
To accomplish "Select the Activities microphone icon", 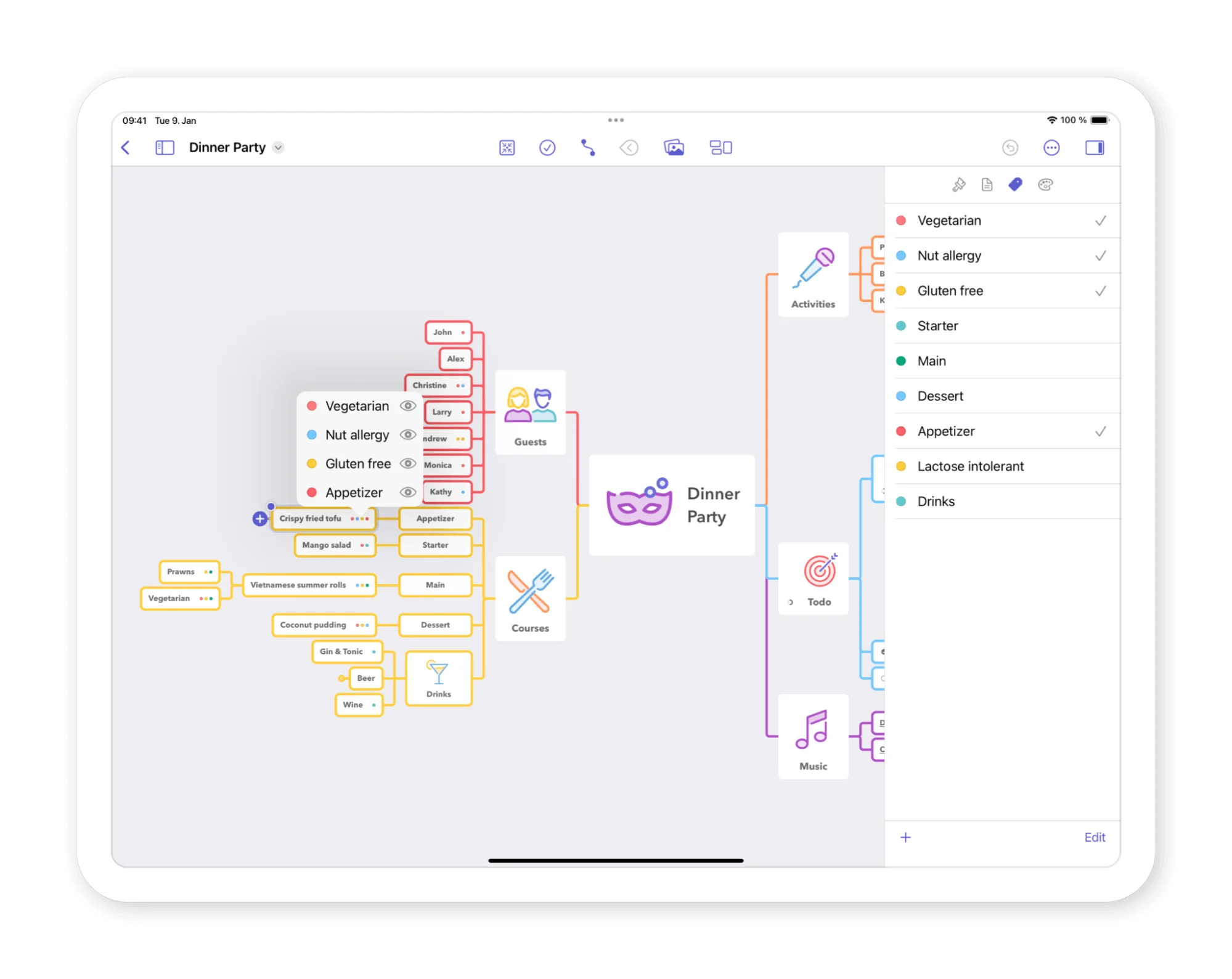I will pyautogui.click(x=814, y=268).
